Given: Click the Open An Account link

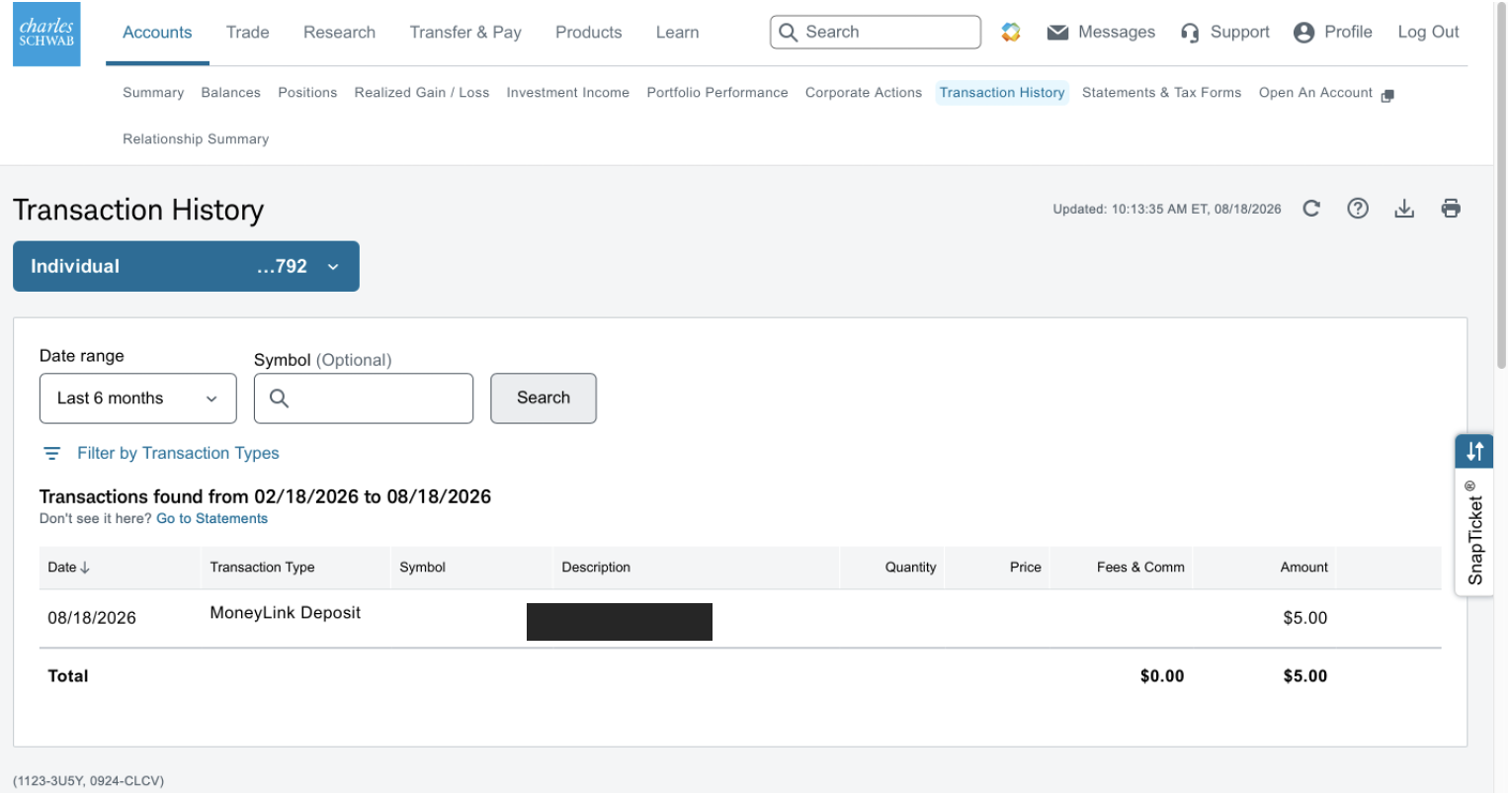Looking at the screenshot, I should (1315, 93).
